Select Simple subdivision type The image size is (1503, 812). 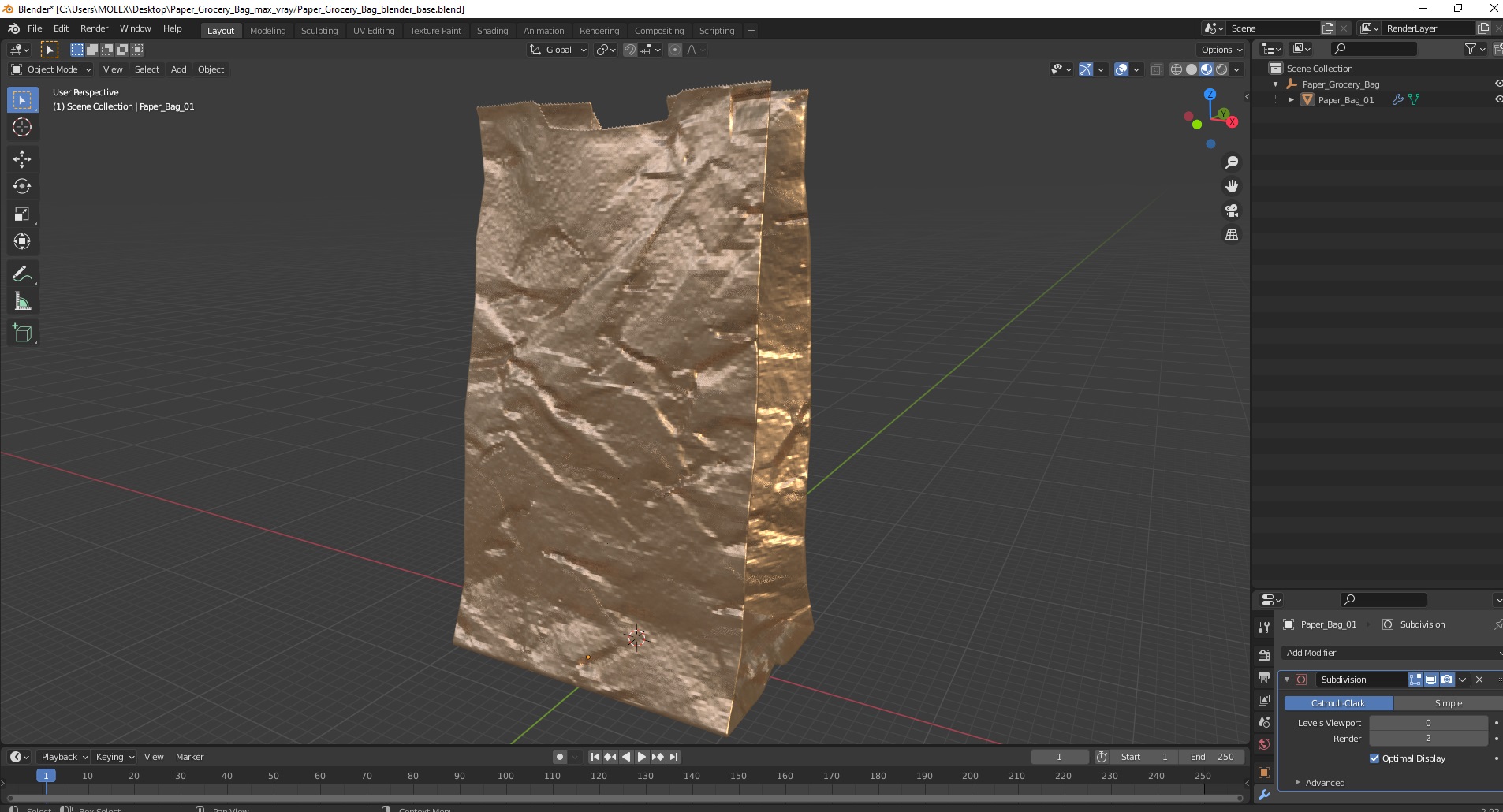[x=1448, y=703]
